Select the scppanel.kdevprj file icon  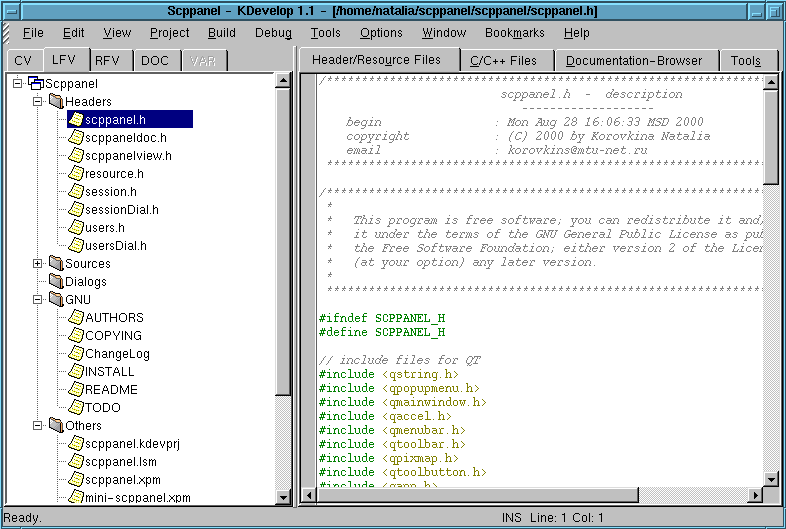[x=76, y=444]
